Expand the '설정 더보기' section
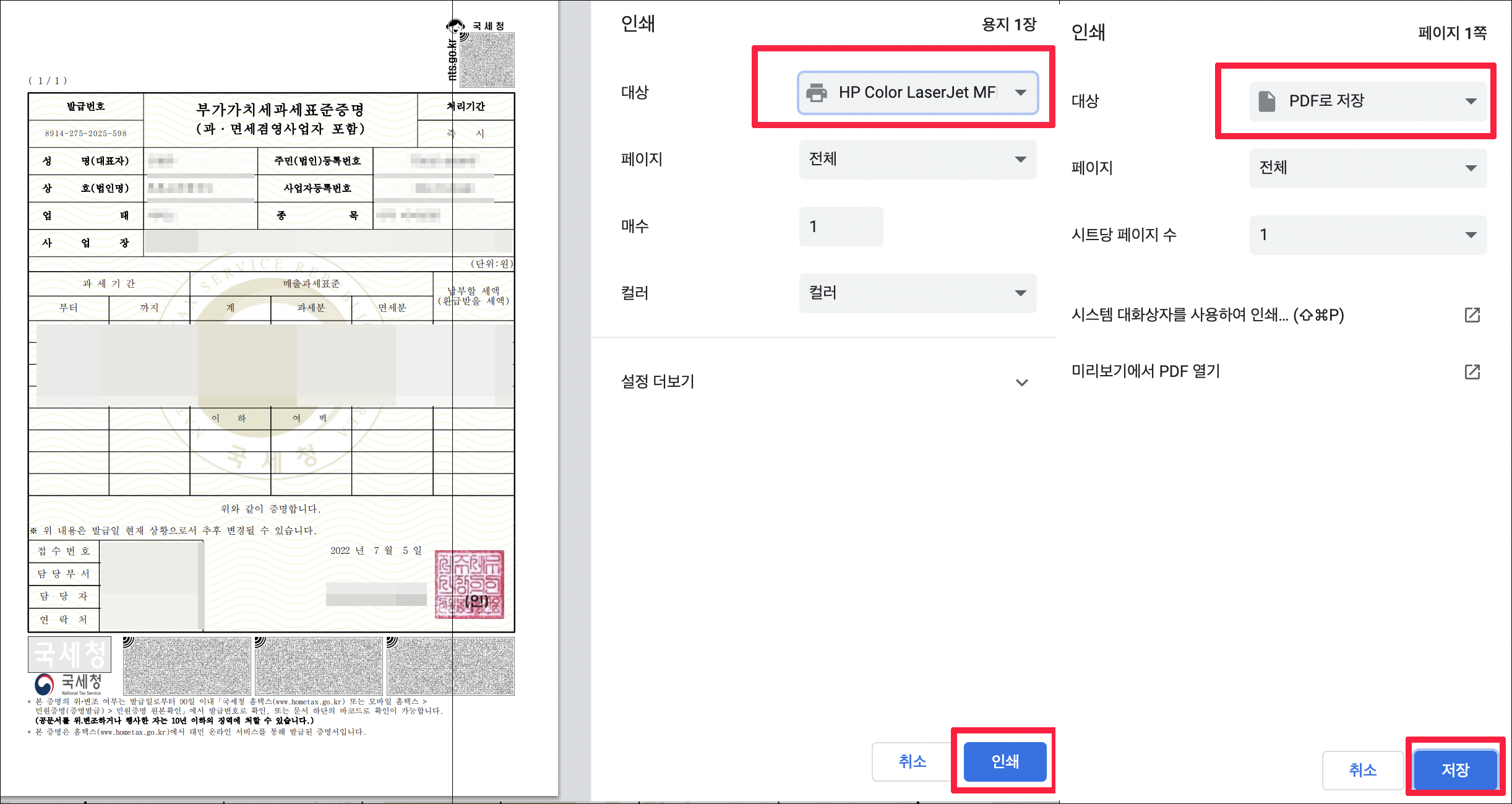This screenshot has width=1512, height=804. pos(824,382)
